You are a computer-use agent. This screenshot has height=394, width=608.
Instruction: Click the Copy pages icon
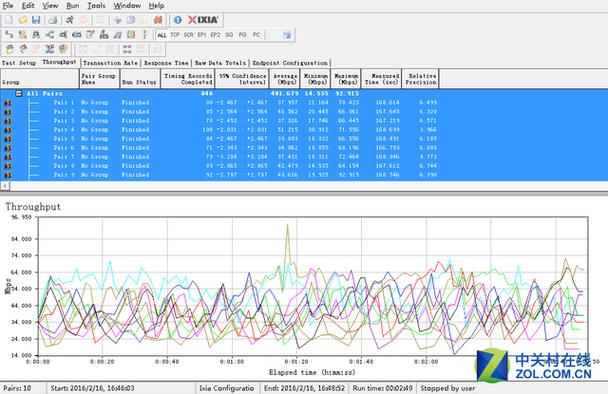point(131,20)
